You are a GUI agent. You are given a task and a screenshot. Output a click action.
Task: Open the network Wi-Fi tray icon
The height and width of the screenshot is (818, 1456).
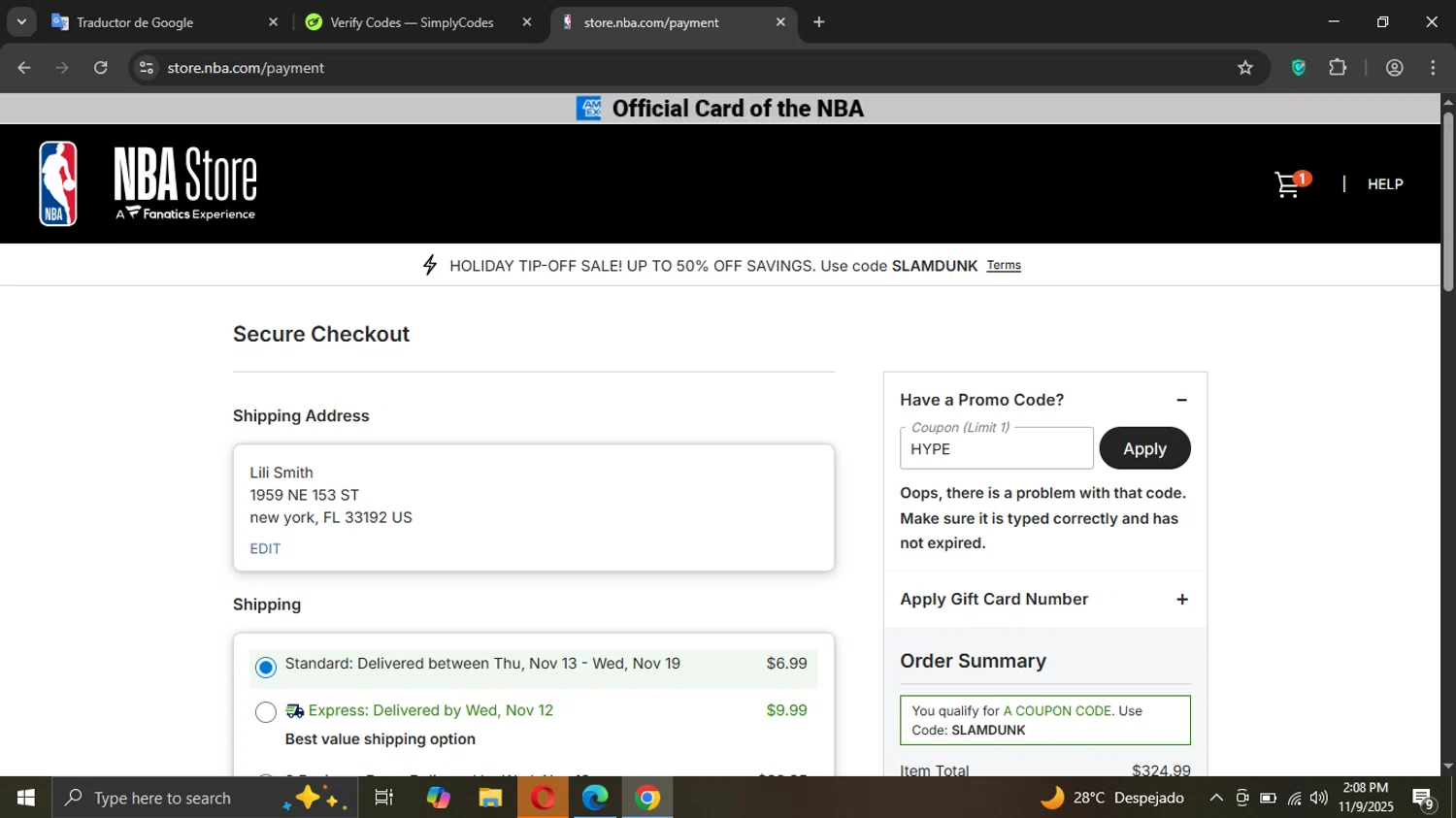coord(1294,798)
